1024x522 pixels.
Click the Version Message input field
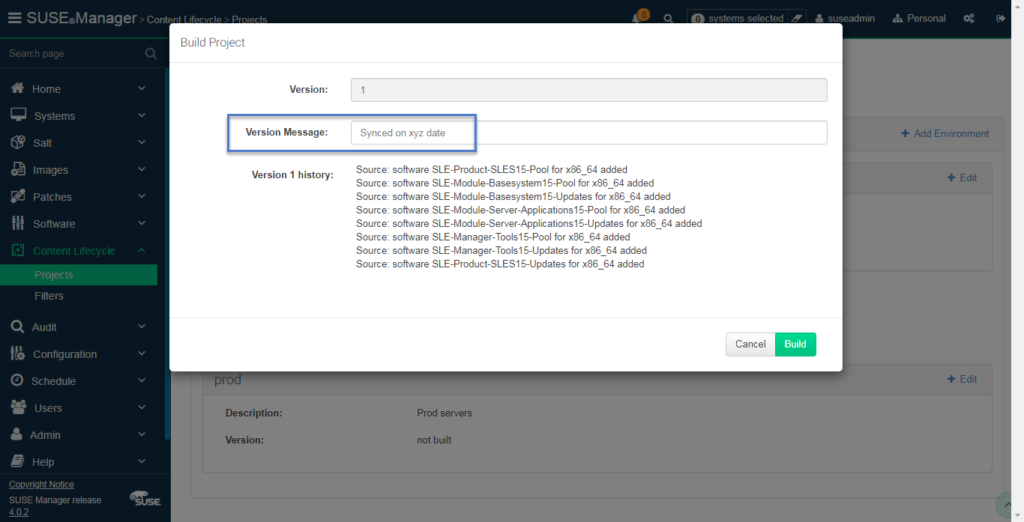click(589, 133)
